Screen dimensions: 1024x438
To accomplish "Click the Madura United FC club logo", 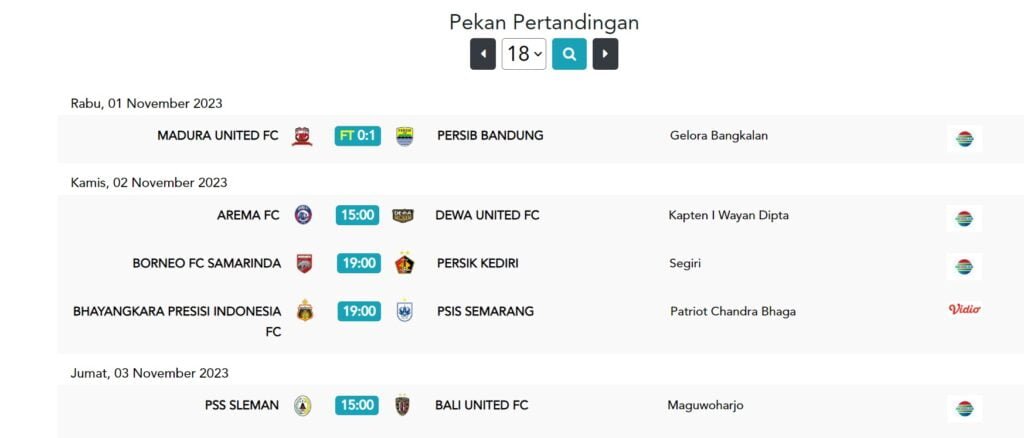I will pos(302,136).
